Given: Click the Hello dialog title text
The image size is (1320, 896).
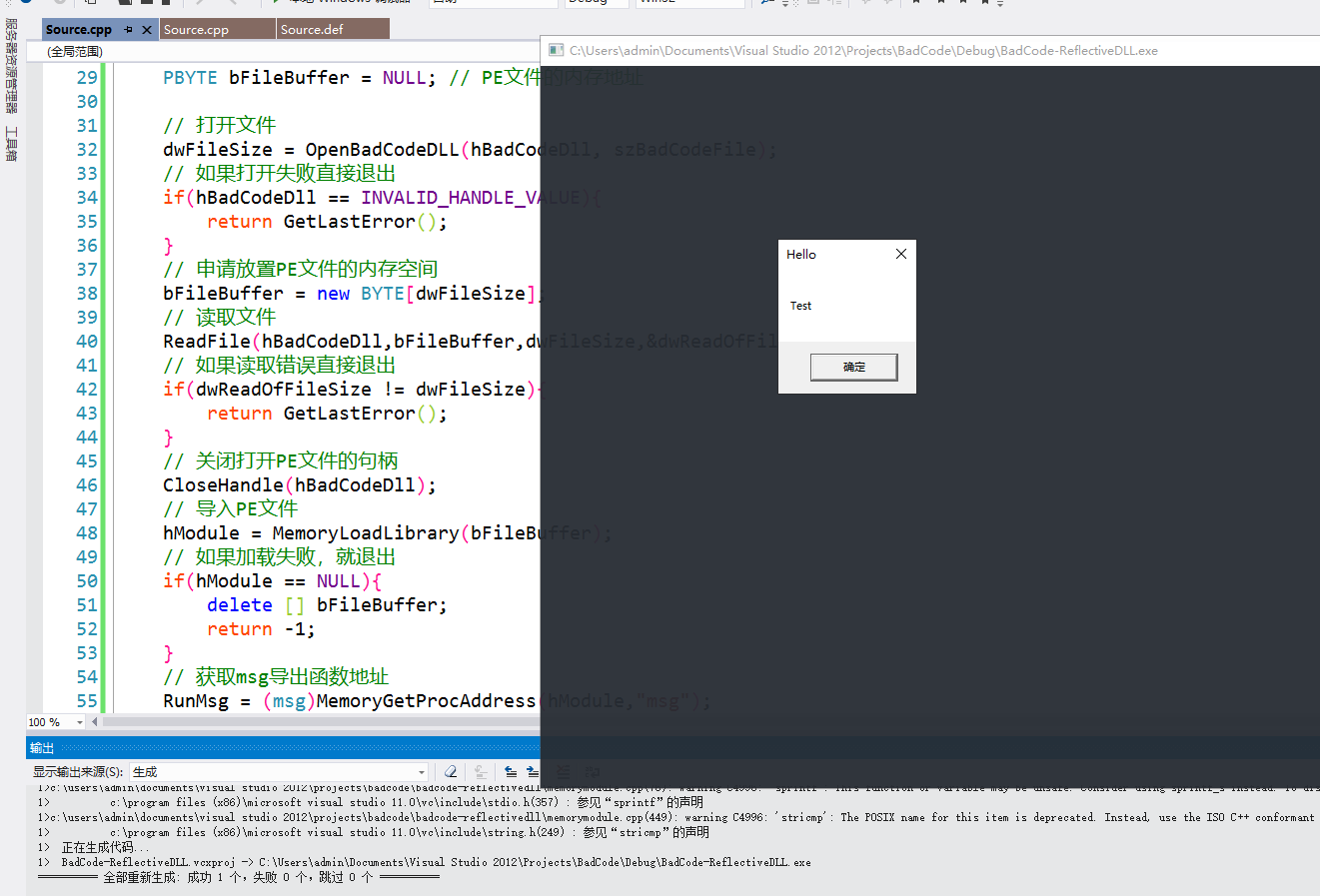Looking at the screenshot, I should coord(801,255).
